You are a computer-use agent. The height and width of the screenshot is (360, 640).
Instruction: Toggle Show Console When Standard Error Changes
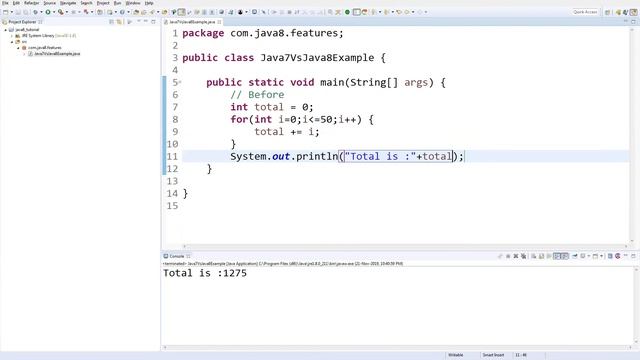[x=565, y=256]
